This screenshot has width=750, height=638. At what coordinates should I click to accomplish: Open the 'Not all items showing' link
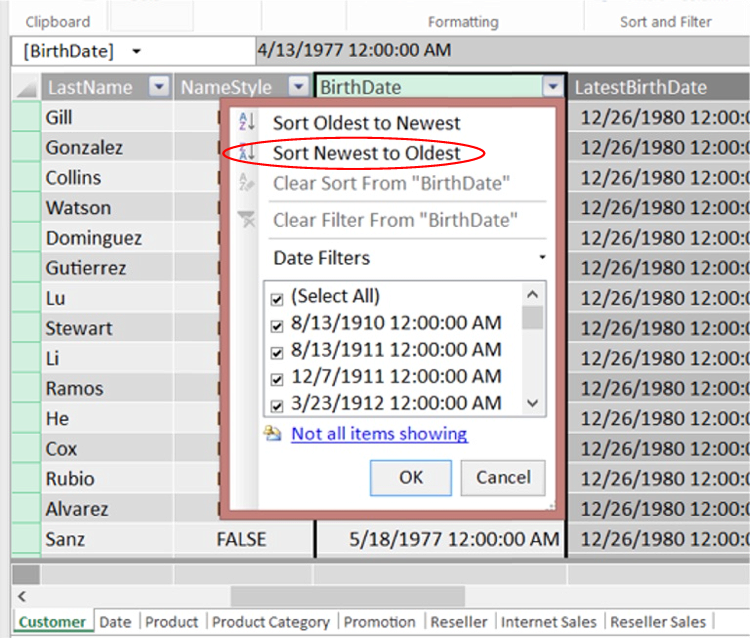379,433
